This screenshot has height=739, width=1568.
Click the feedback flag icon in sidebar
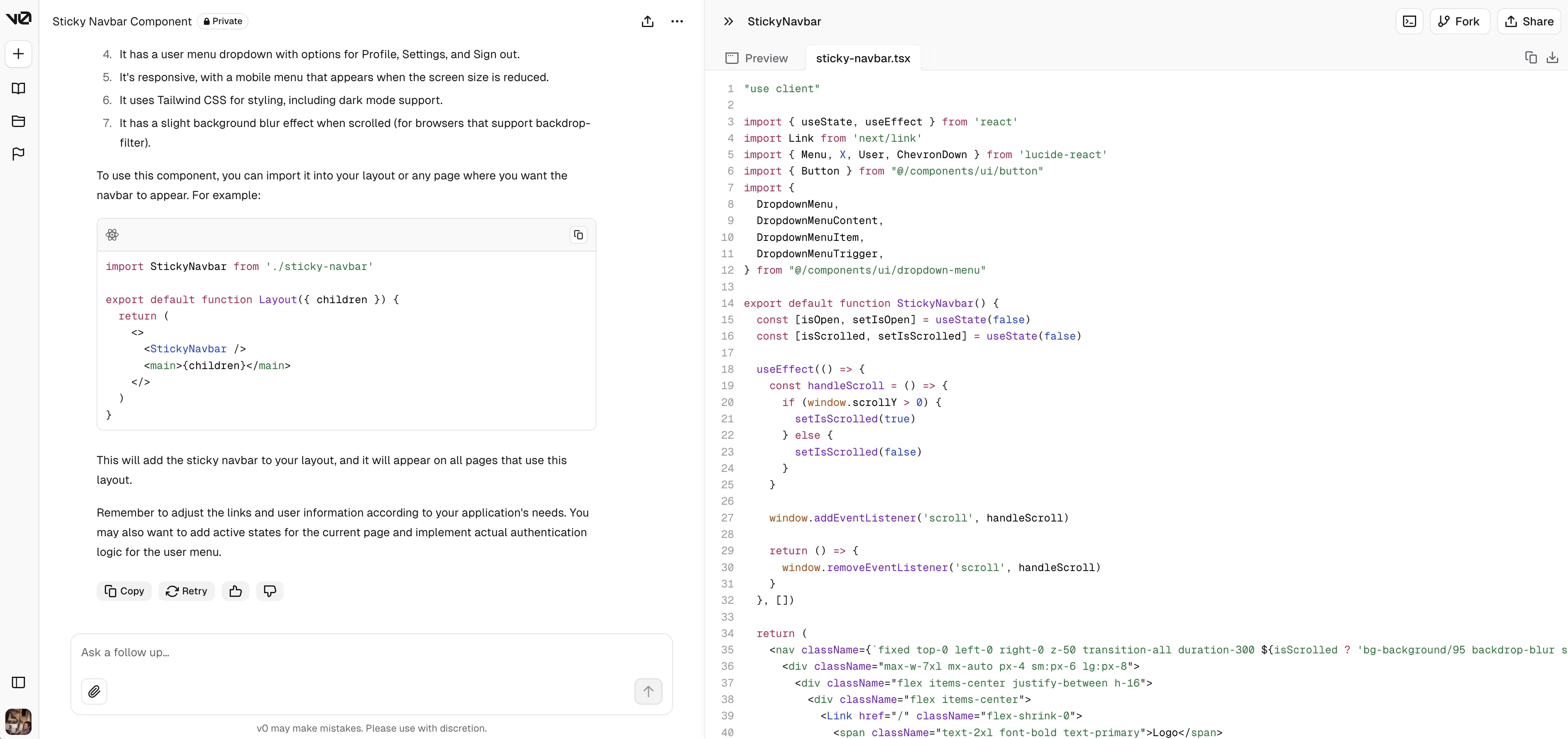pyautogui.click(x=18, y=154)
